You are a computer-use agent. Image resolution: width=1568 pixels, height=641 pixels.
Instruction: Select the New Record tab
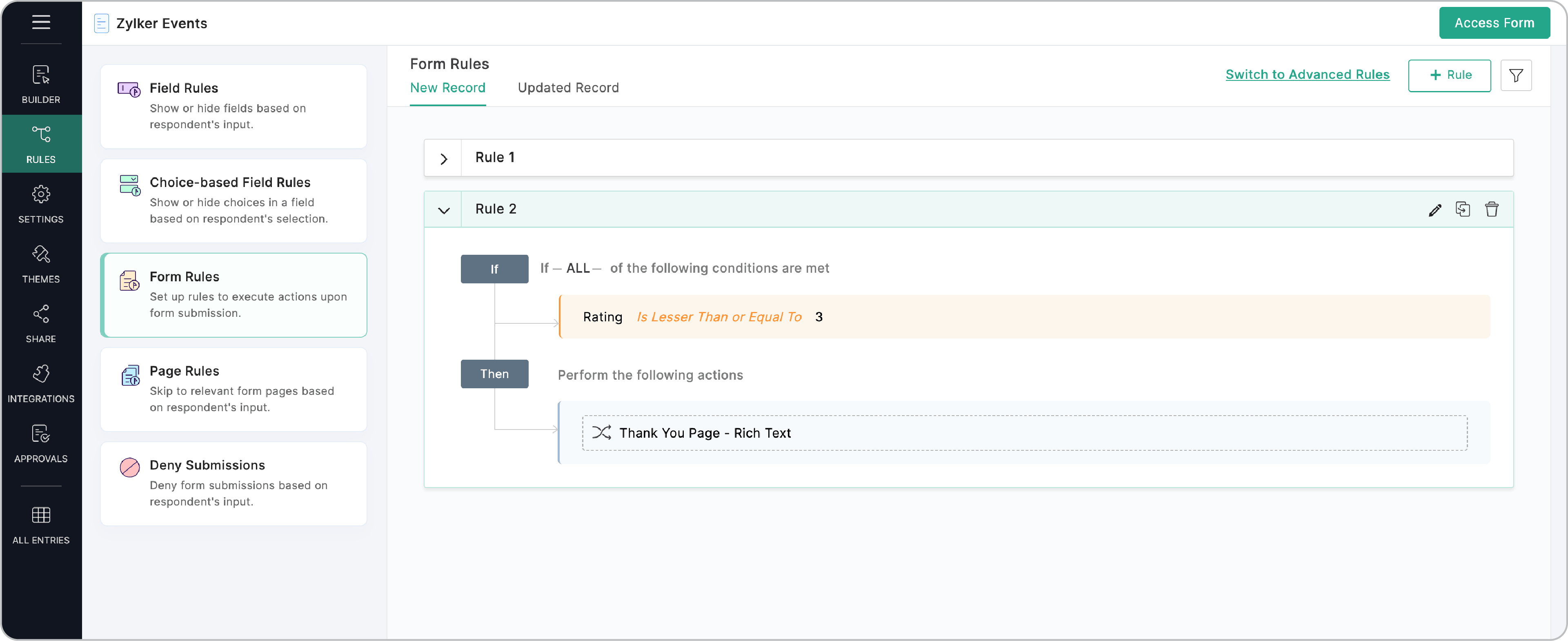point(447,88)
